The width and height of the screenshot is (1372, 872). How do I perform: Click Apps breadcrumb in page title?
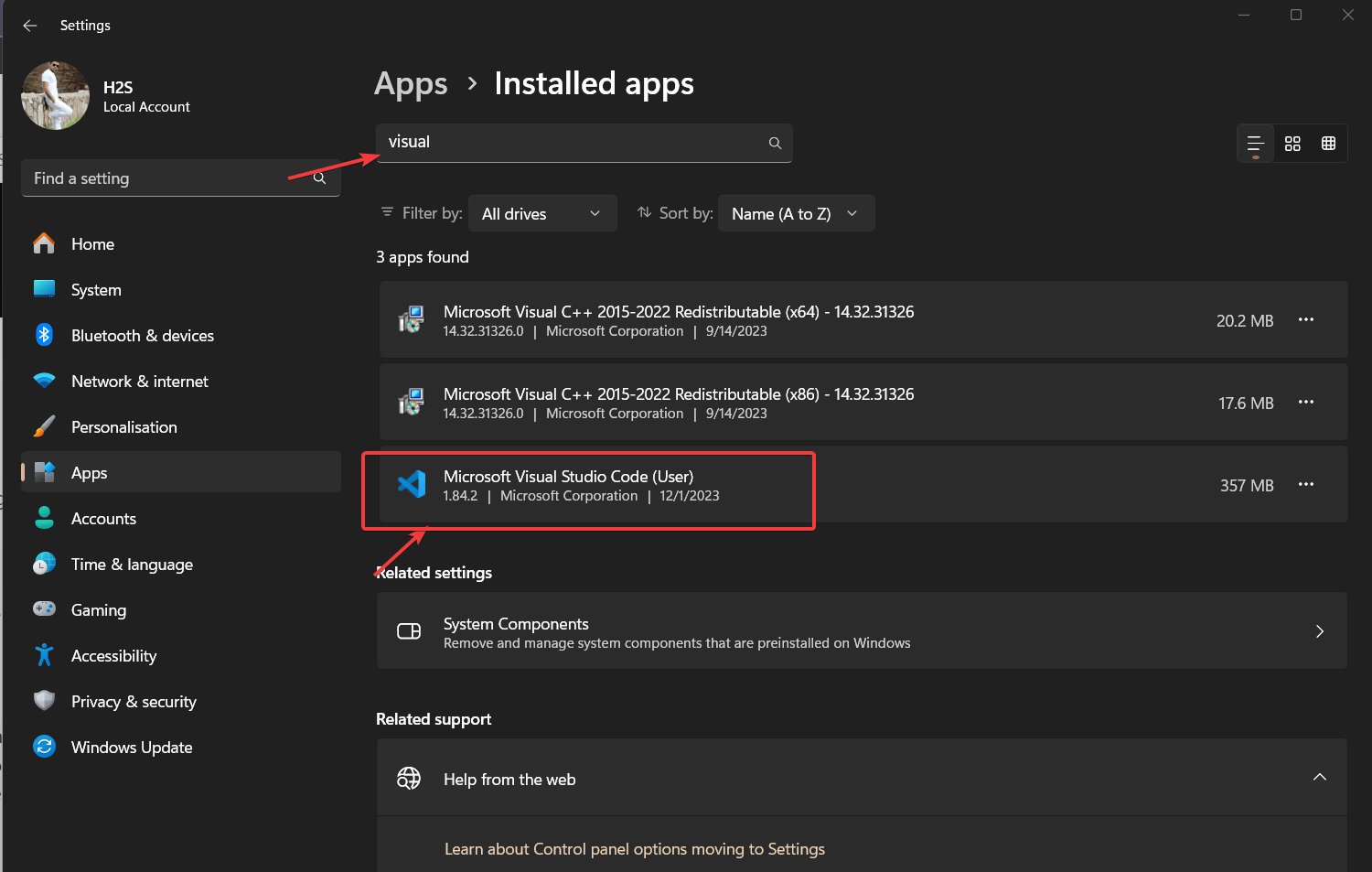[x=411, y=84]
